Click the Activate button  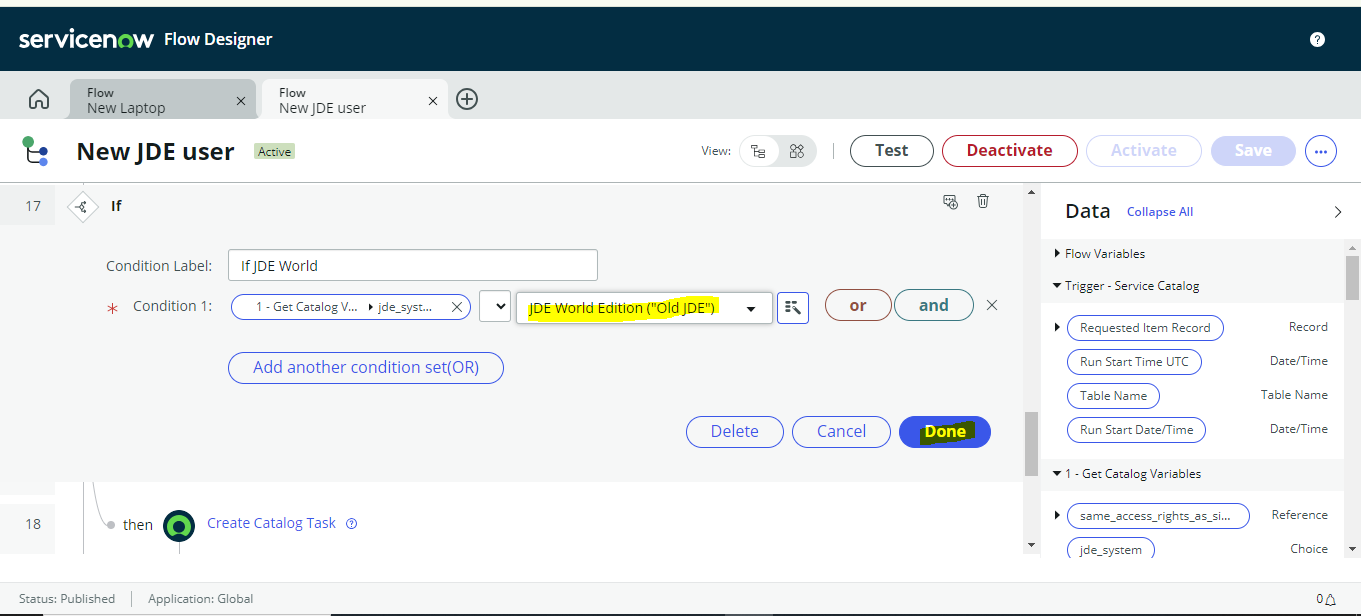click(1143, 151)
